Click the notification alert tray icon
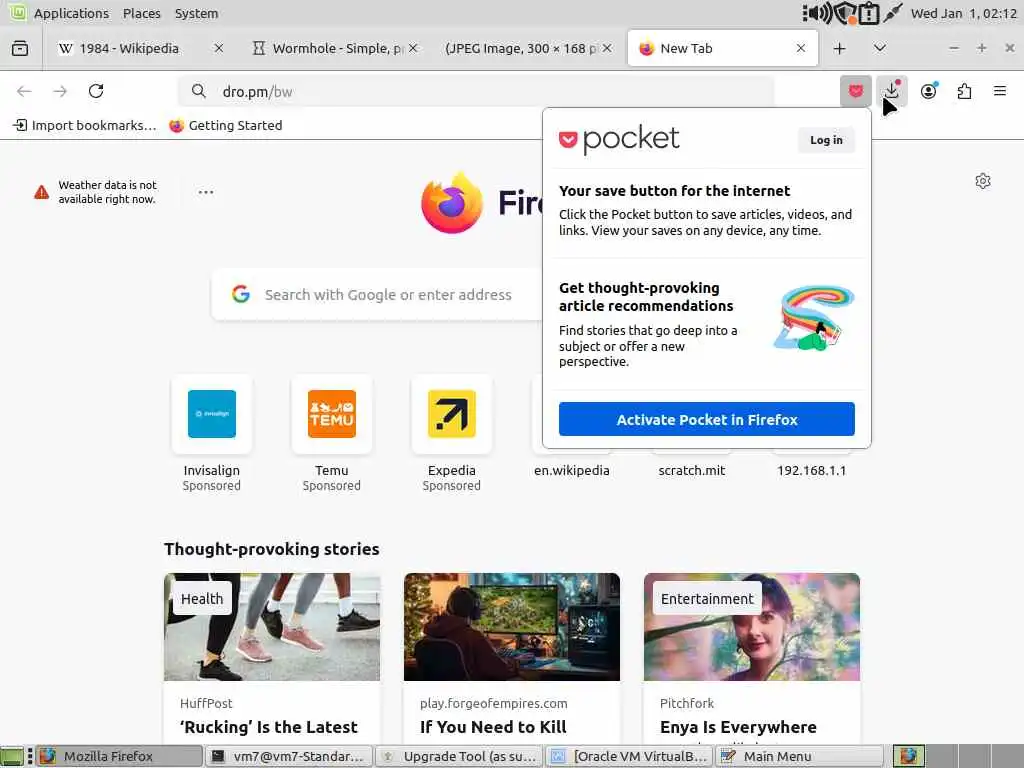Viewport: 1024px width, 768px height. click(x=869, y=13)
